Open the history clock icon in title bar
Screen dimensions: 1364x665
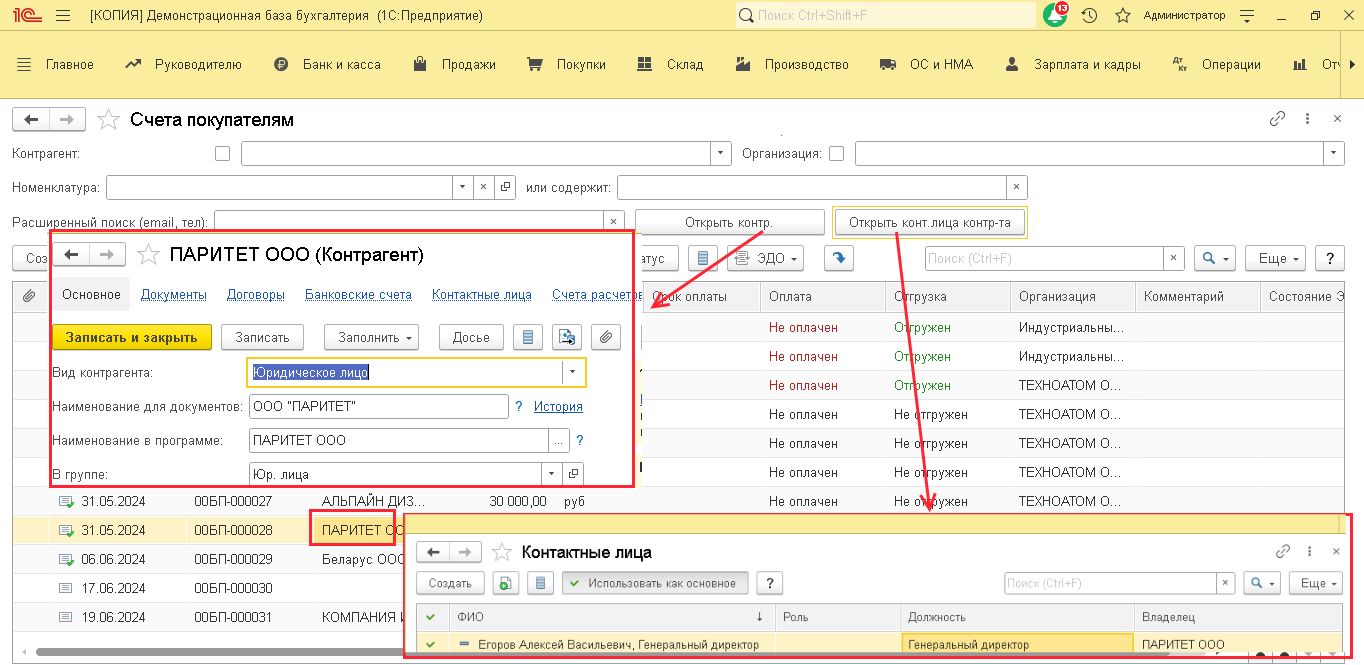(1090, 16)
